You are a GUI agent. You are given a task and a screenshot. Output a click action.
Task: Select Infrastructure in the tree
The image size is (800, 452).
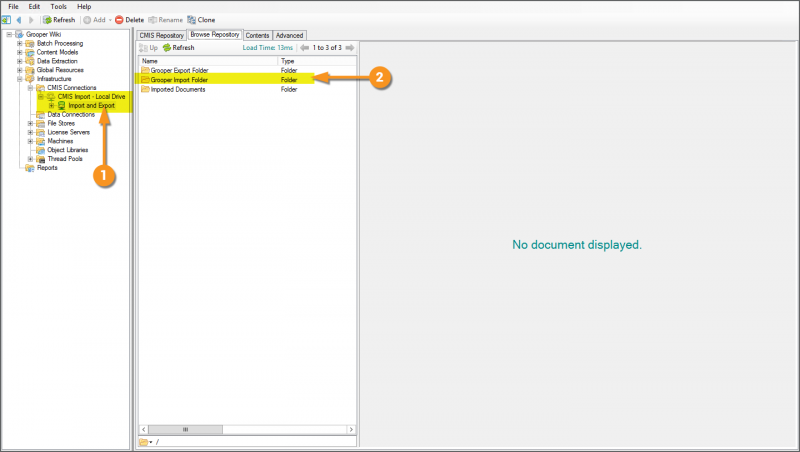coord(54,79)
